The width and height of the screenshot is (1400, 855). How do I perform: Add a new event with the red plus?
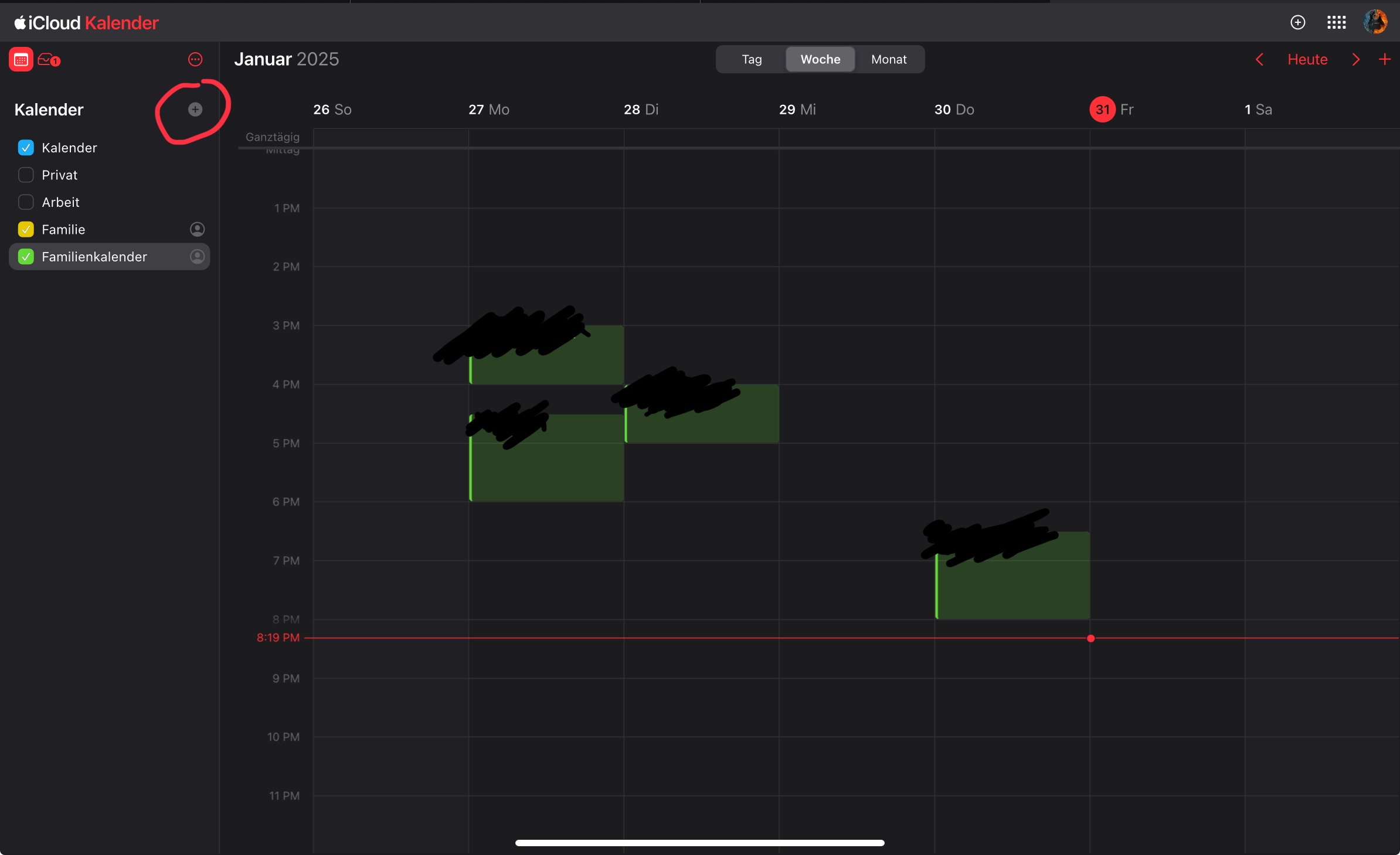coord(1385,59)
